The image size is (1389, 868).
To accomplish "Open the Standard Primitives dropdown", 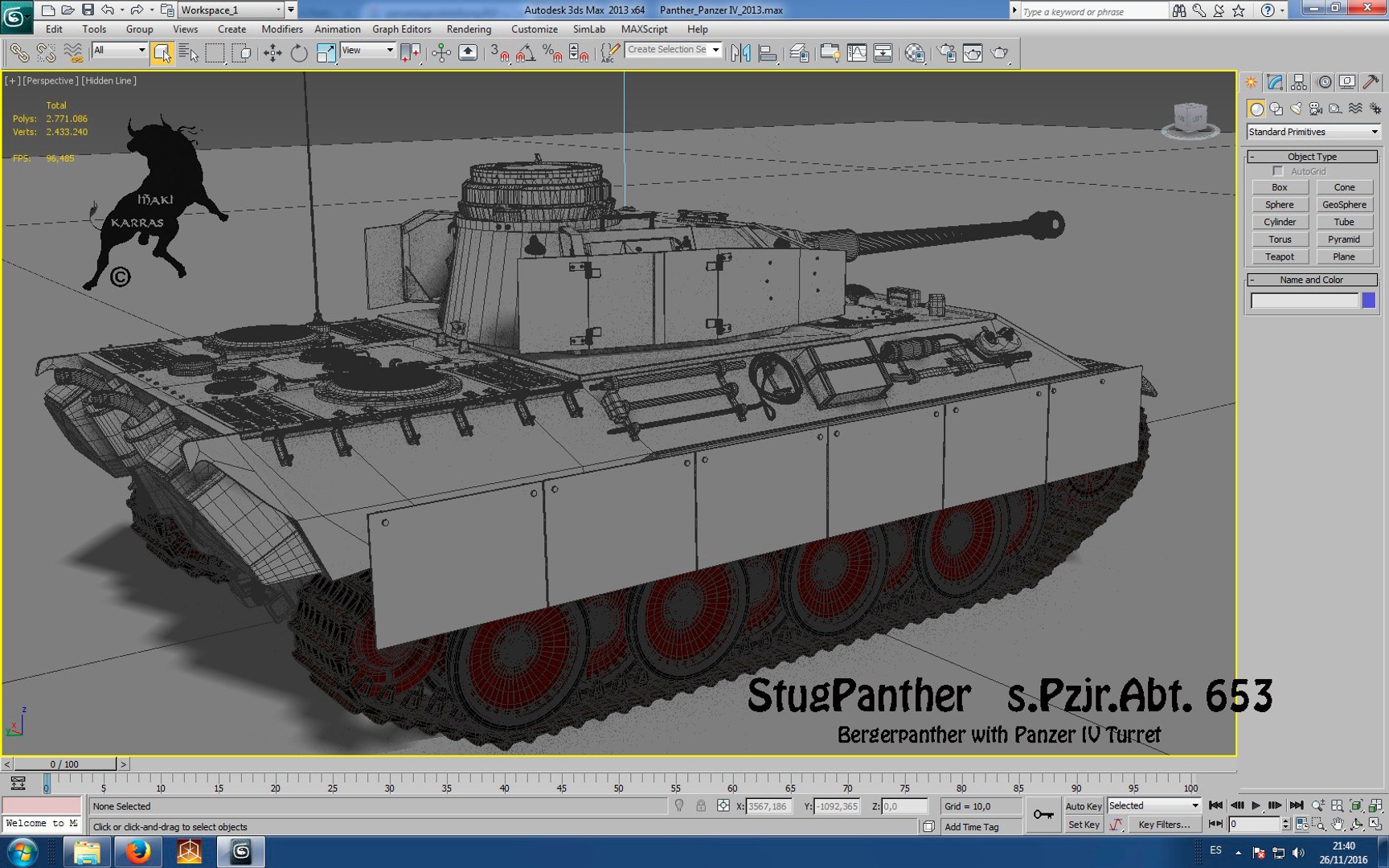I will [1313, 132].
